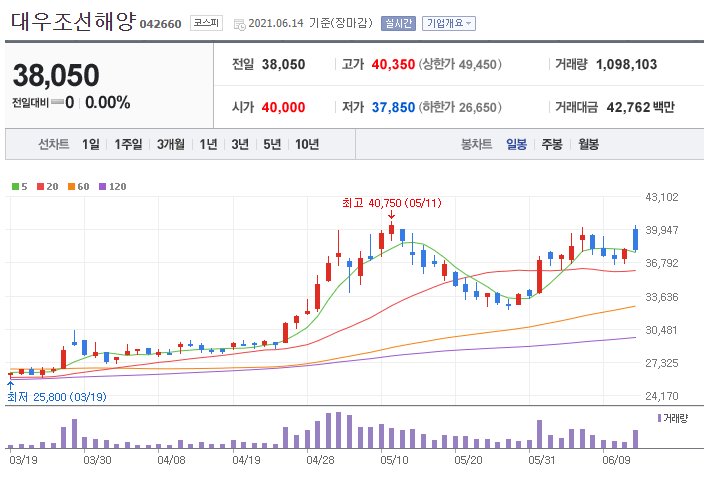704x489 pixels.
Task: Switch to 일봉 daily candle chart
Action: 516,144
